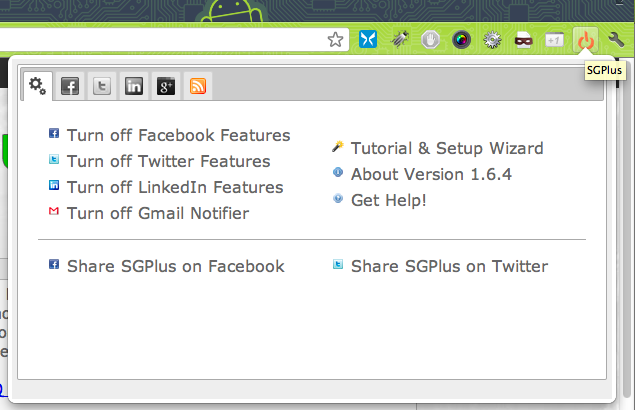Viewport: 635px width, 410px height.
Task: Click the +1 extension icon
Action: click(x=554, y=40)
